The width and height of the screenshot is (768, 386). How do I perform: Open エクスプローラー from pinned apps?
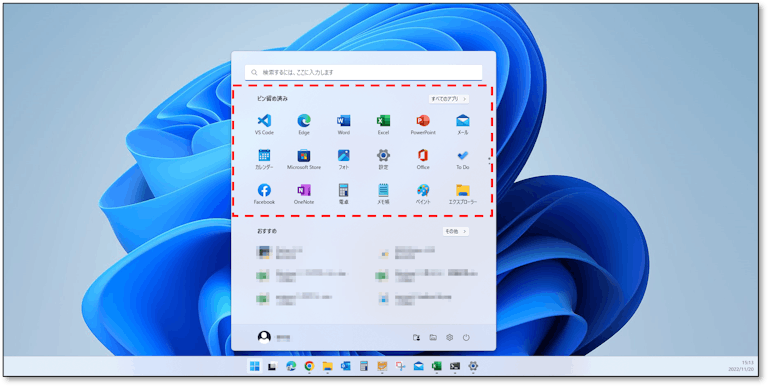462,194
